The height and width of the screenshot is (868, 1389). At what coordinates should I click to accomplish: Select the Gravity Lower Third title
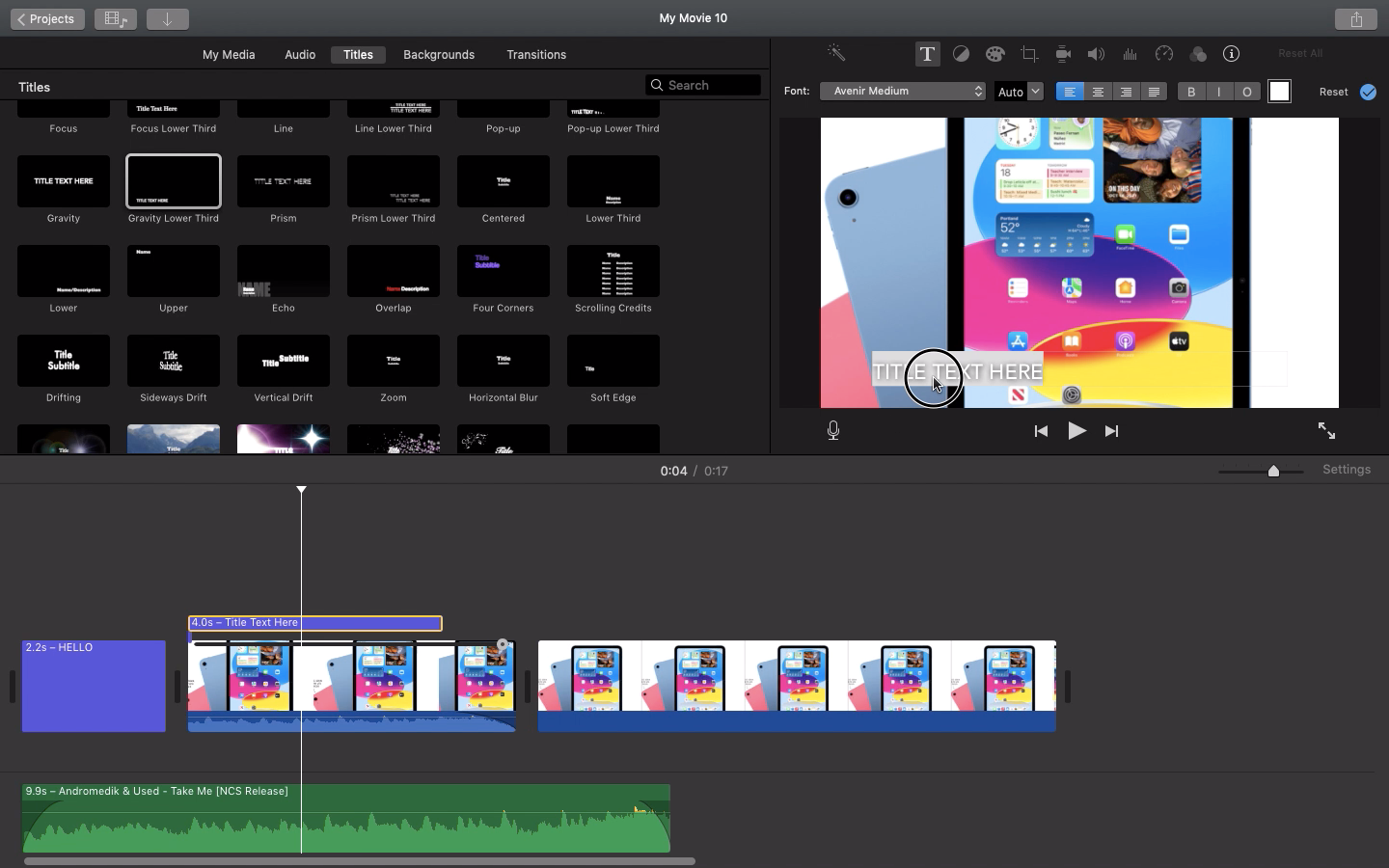coord(174,181)
